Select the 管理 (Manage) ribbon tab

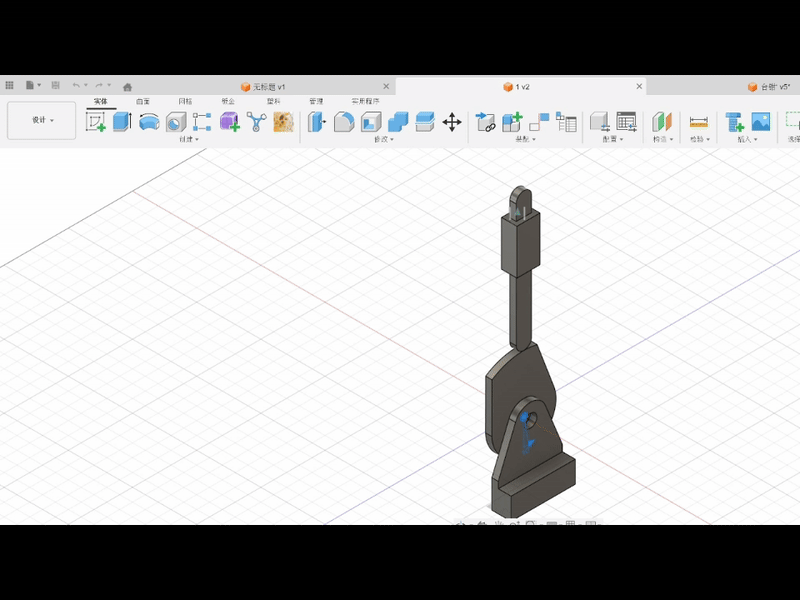point(316,102)
